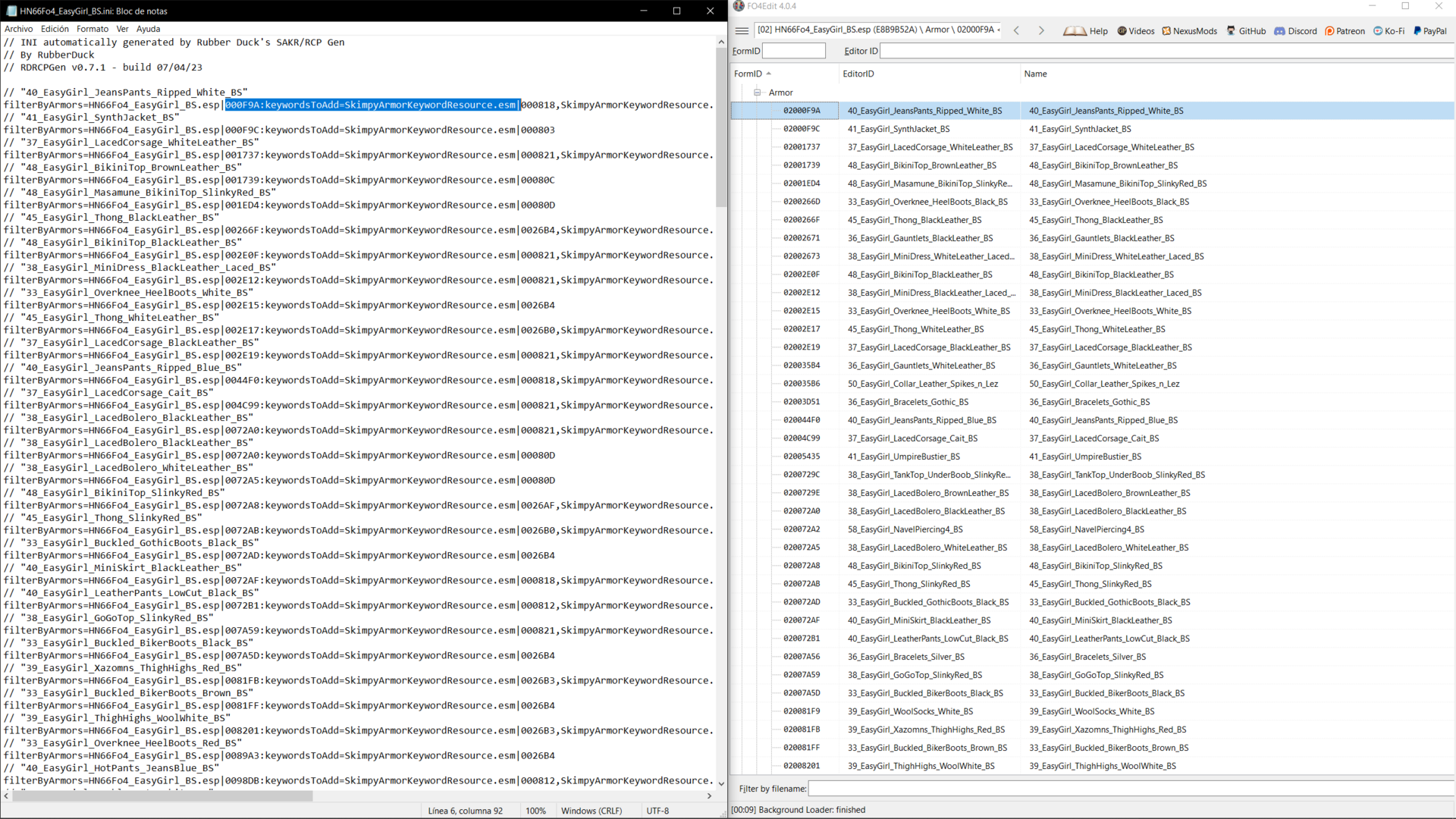The width and height of the screenshot is (1456, 819).
Task: Click Notepad status UTF-8 encoding entry
Action: pyautogui.click(x=657, y=811)
